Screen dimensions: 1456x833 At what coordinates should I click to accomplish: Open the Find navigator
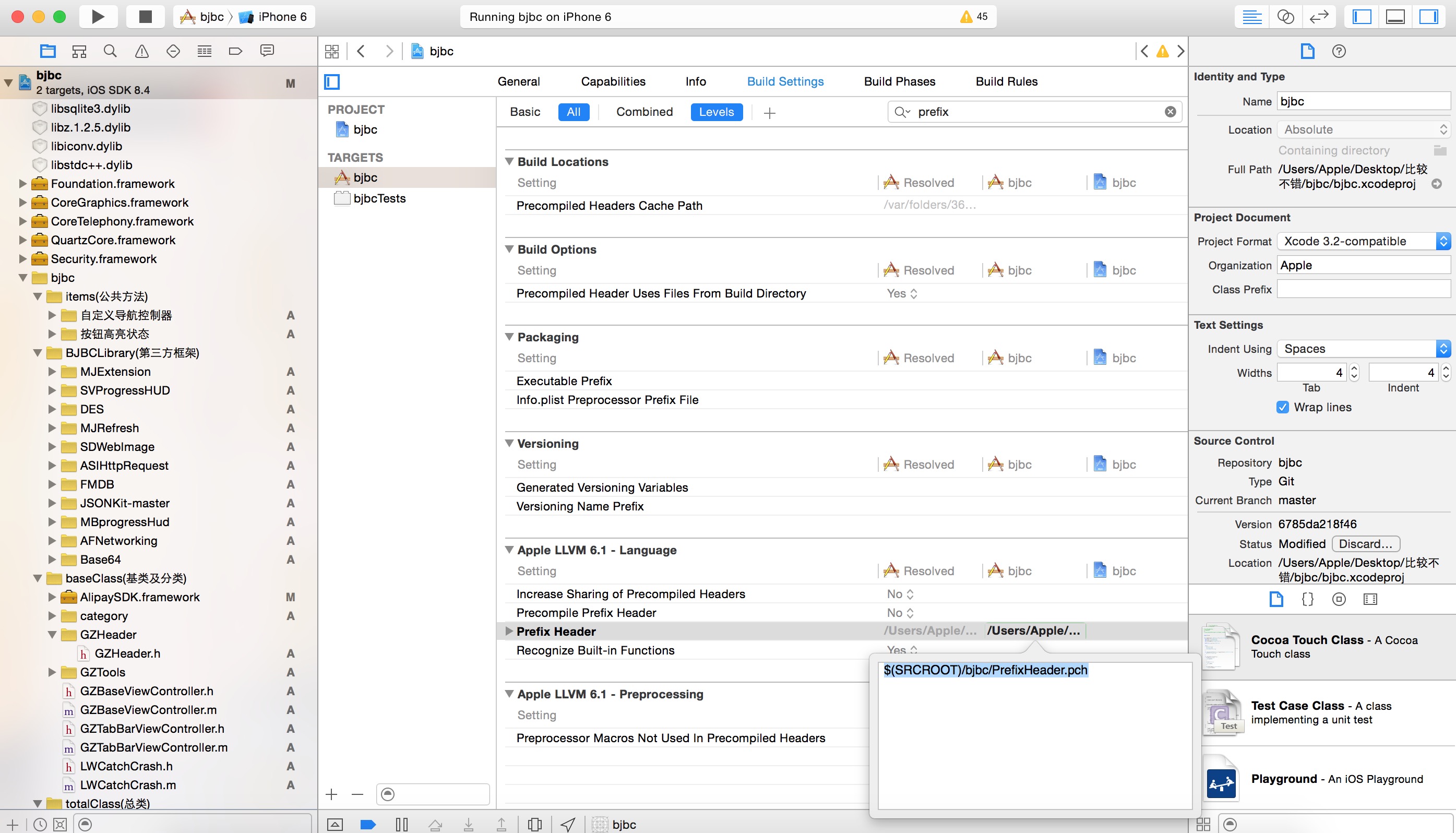tap(110, 52)
